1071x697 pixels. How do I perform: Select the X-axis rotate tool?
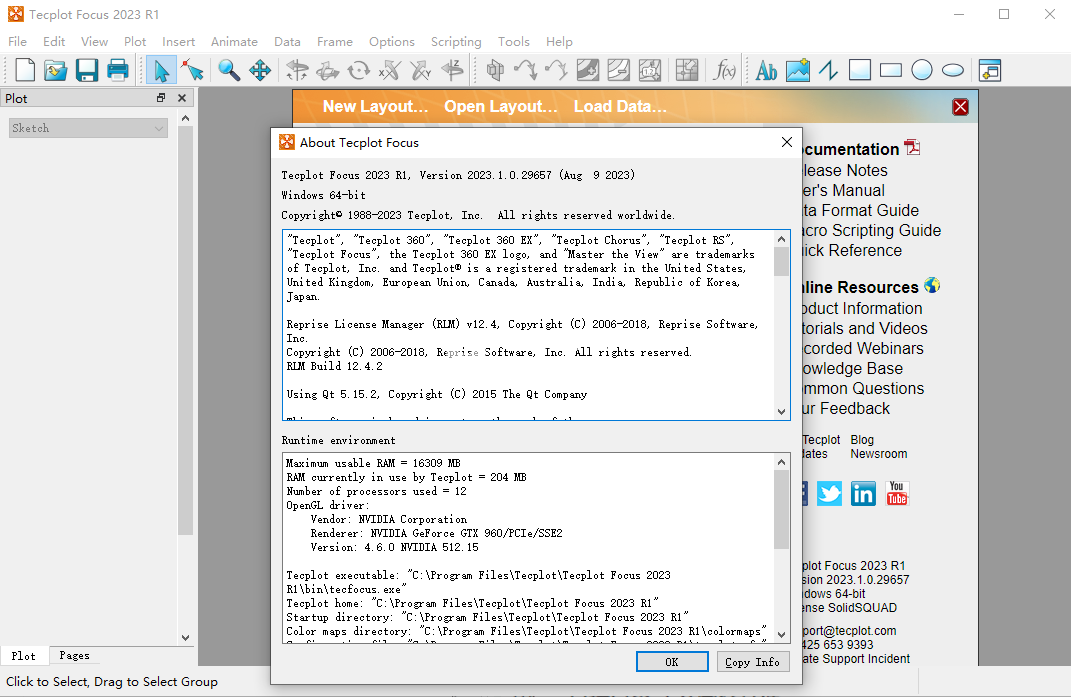[x=390, y=70]
